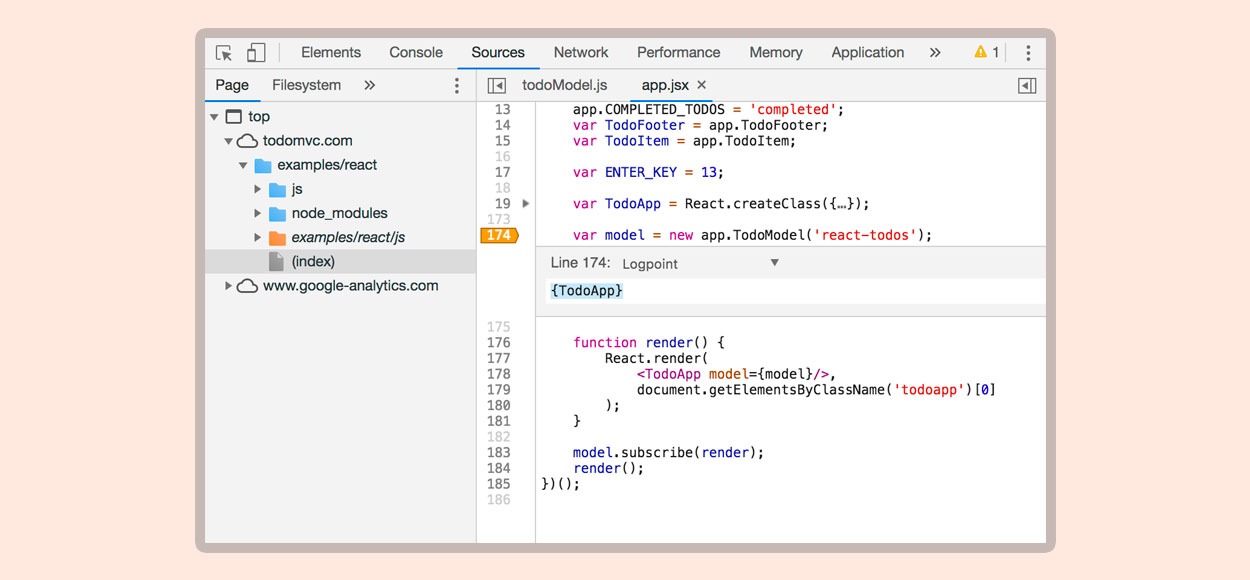Expand the collapsed code fold at line 19
The width and height of the screenshot is (1250, 580).
526,204
